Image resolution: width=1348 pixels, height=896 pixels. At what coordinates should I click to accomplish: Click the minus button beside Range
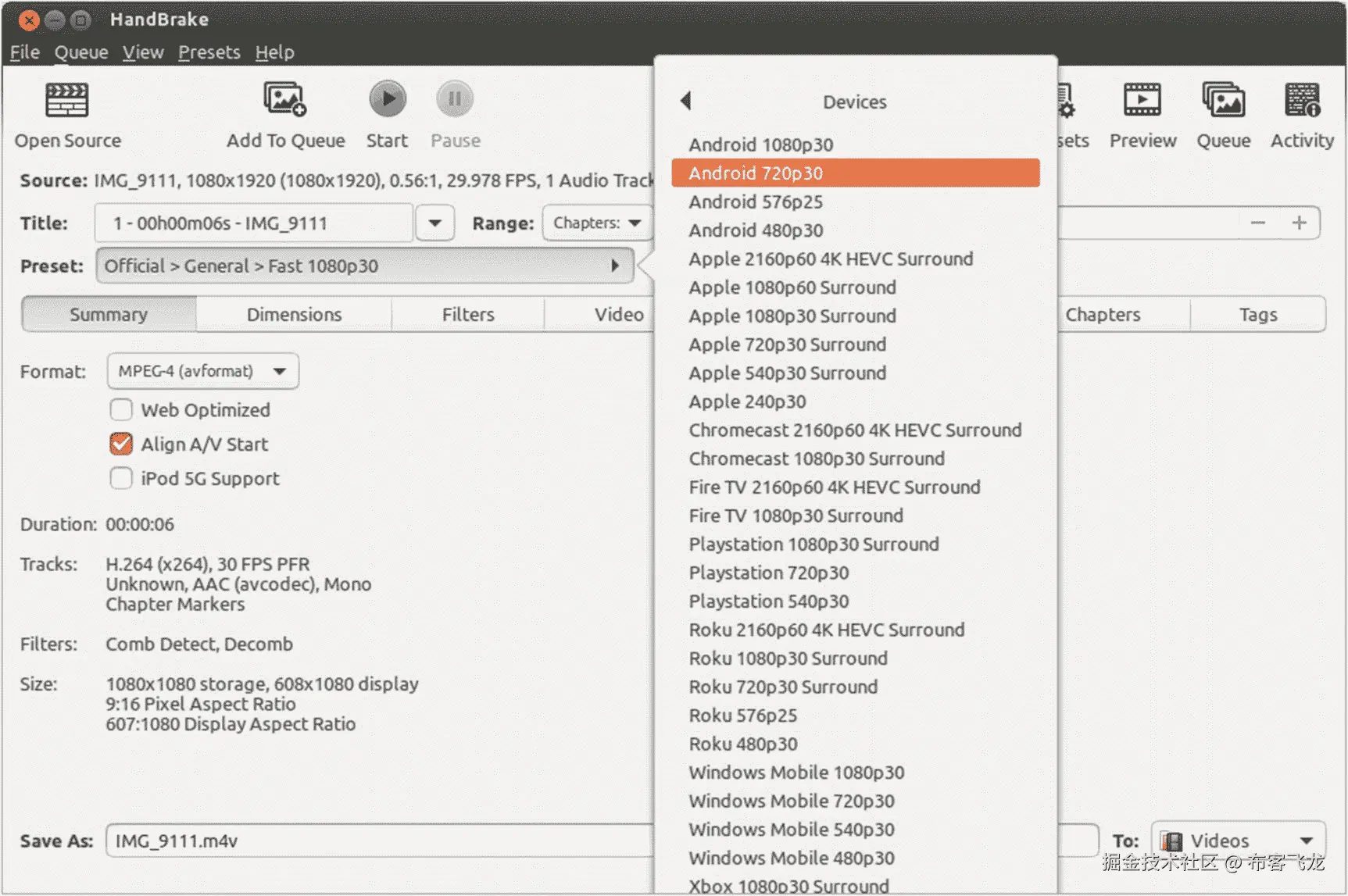[x=1257, y=223]
